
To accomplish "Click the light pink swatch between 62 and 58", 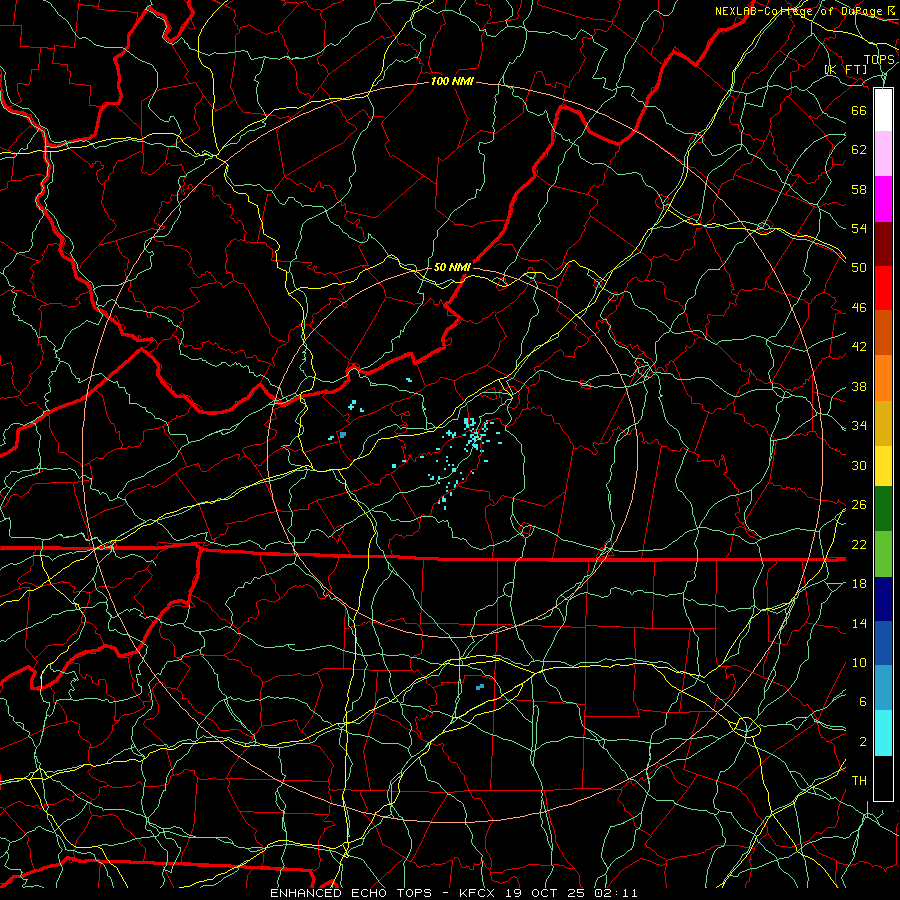I will click(883, 154).
